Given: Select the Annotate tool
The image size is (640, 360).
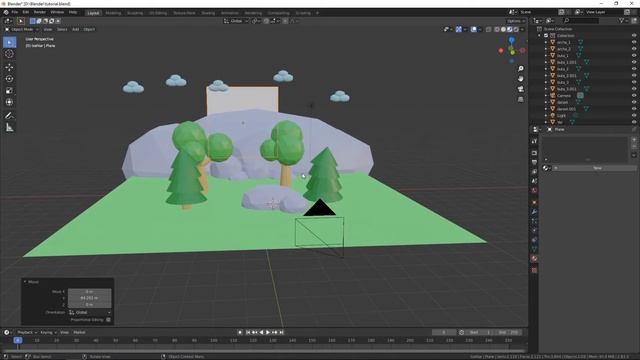Looking at the screenshot, I should coord(9,116).
